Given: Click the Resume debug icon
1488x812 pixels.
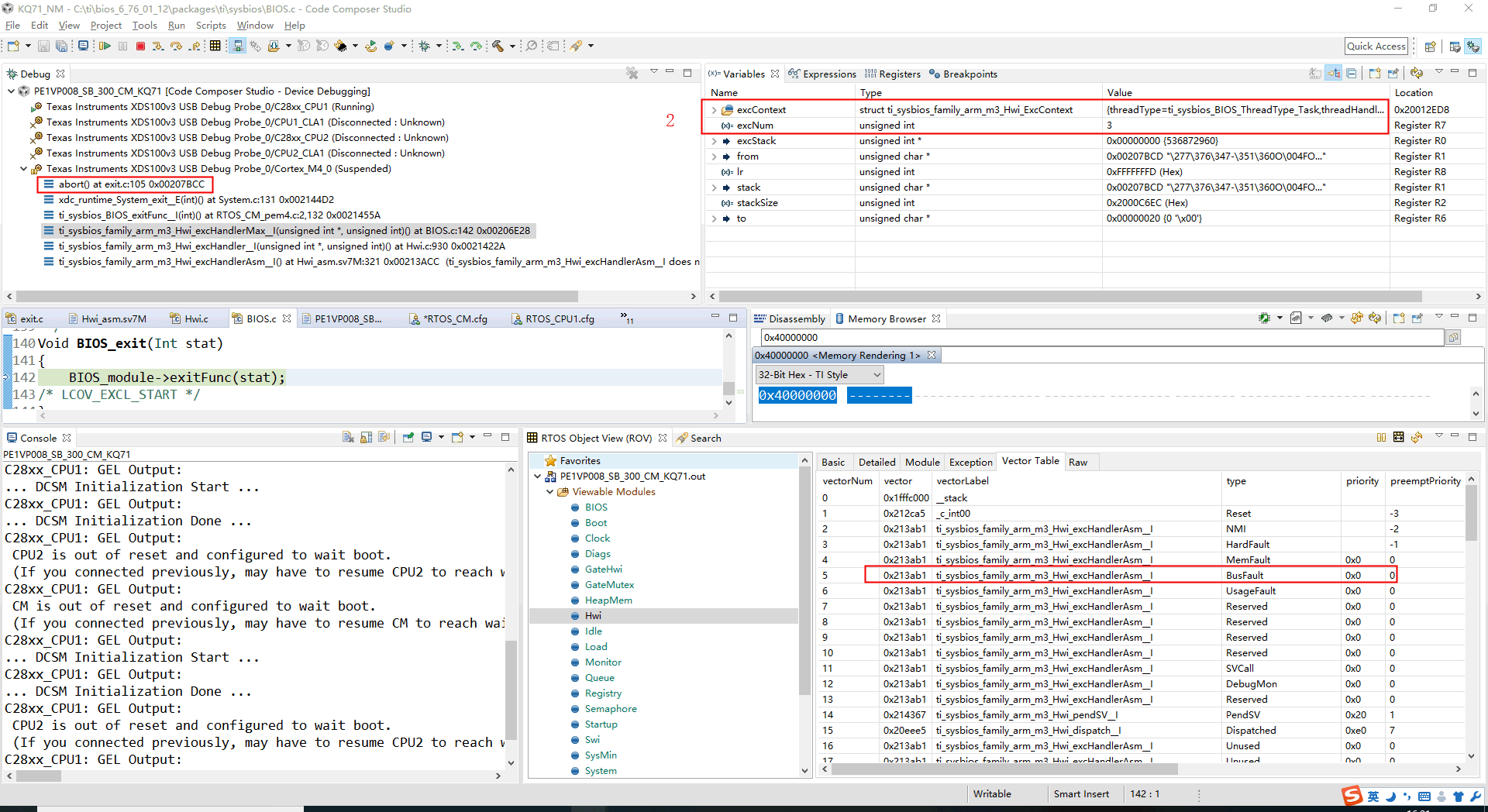Looking at the screenshot, I should (x=105, y=46).
